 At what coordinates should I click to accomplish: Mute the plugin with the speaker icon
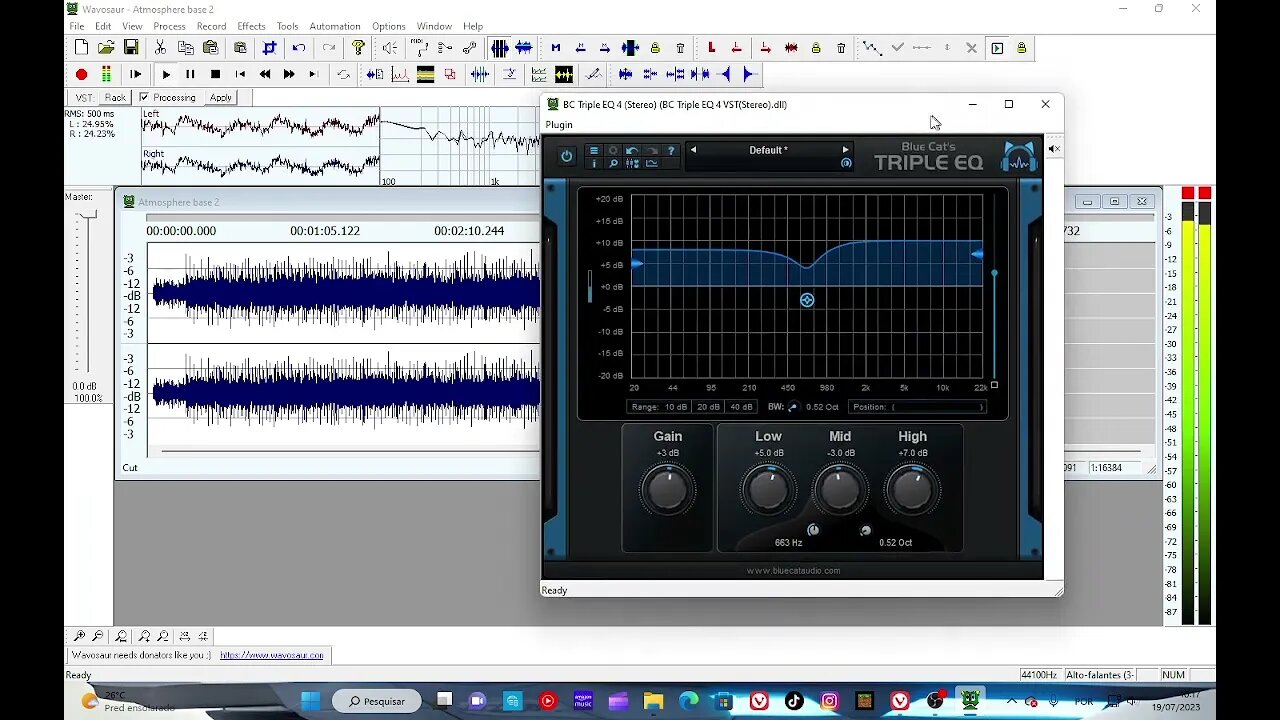[1053, 149]
